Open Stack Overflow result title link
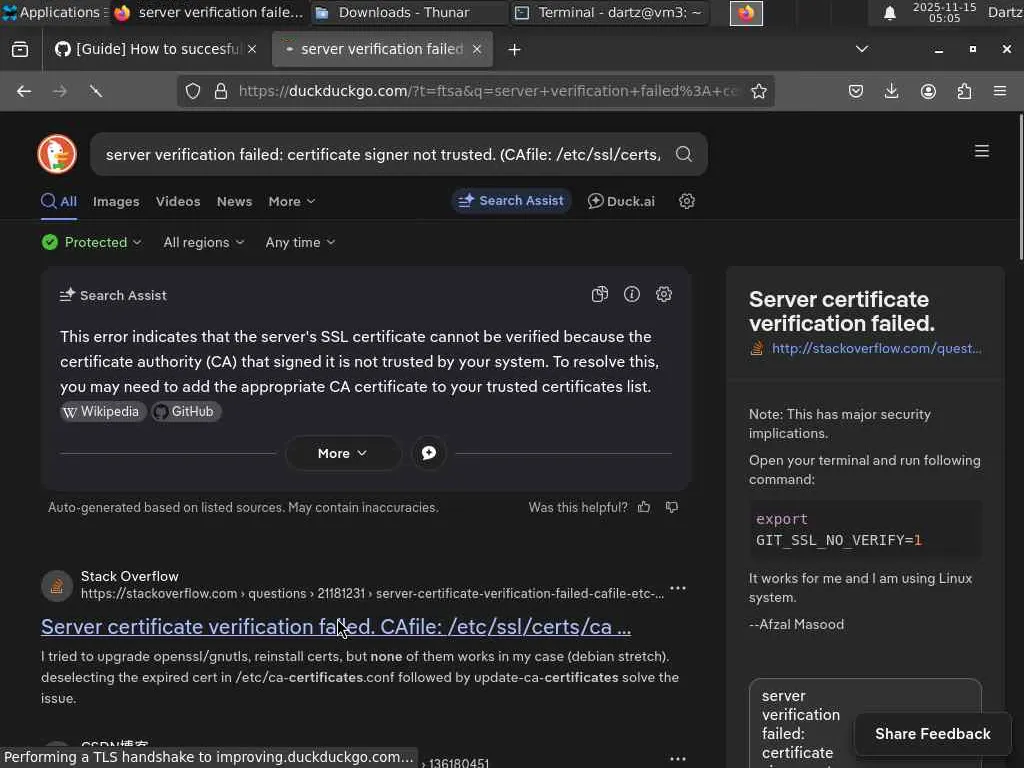The image size is (1024, 768). (x=336, y=626)
